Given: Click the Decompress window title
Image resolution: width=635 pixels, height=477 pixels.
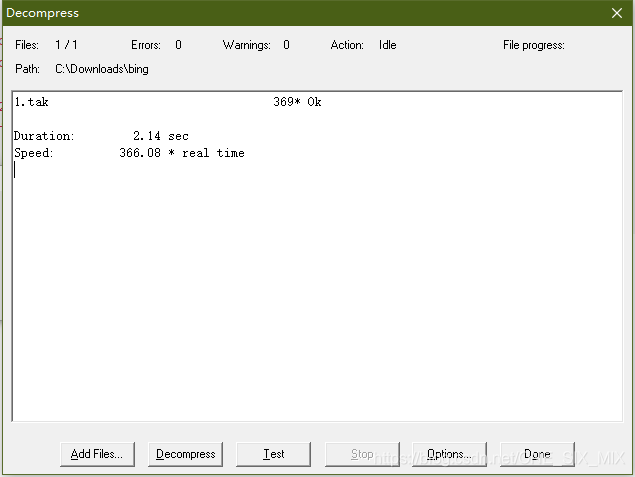Looking at the screenshot, I should 43,13.
